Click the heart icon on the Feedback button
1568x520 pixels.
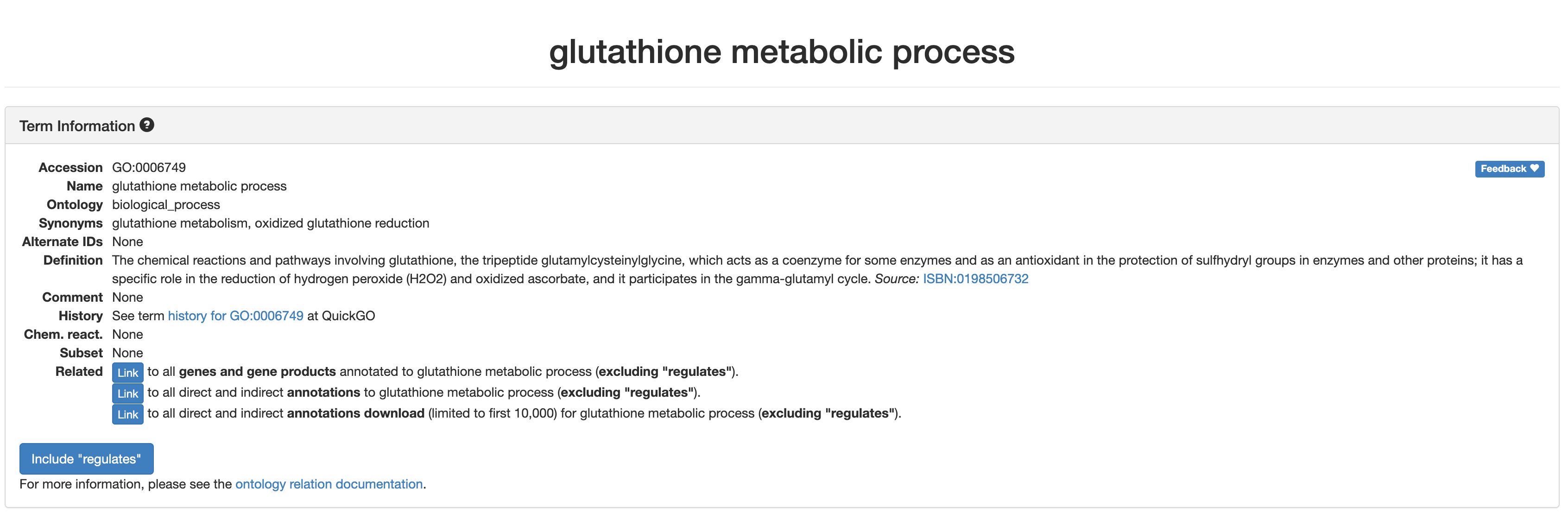tap(1535, 169)
